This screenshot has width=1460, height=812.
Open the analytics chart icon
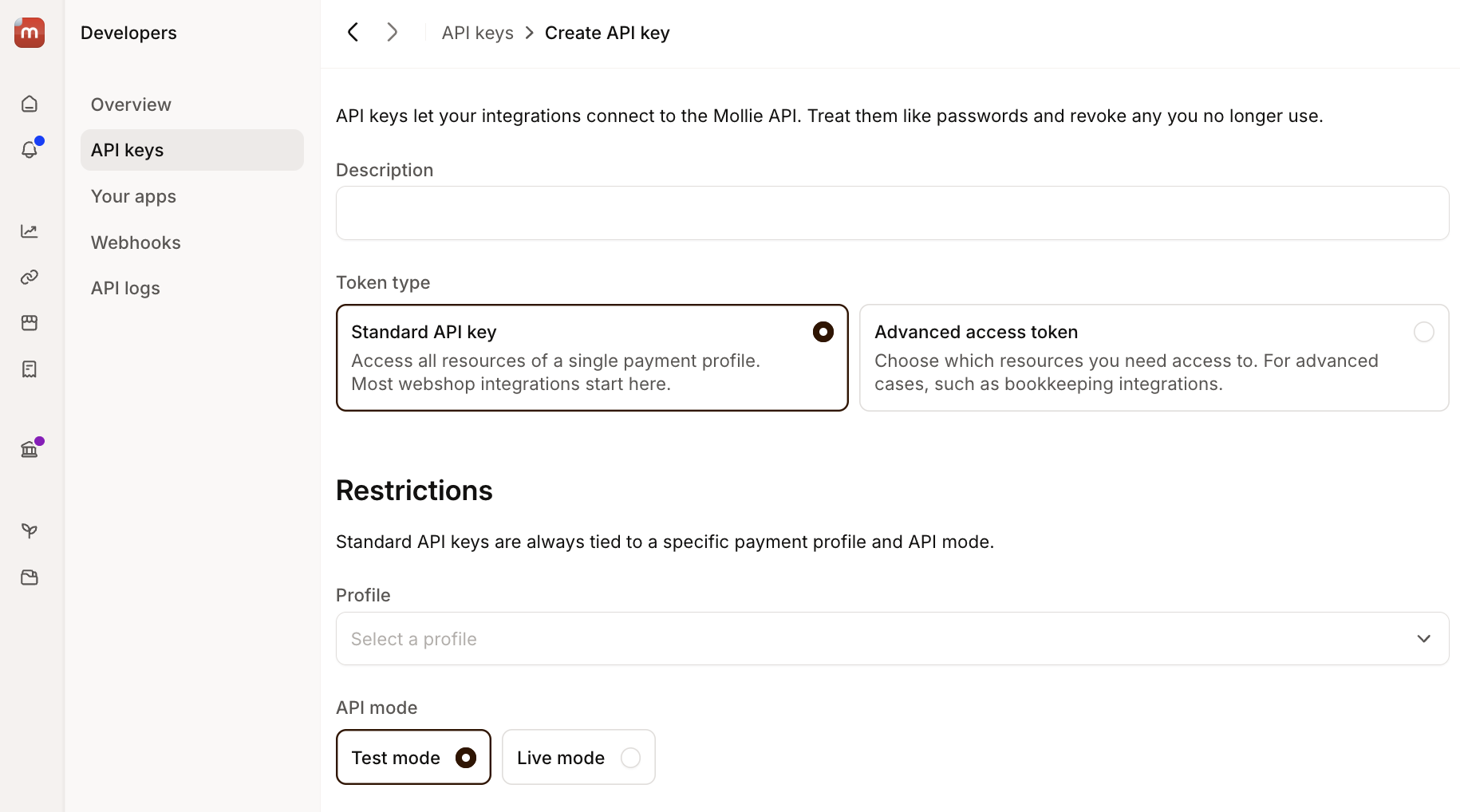[30, 231]
